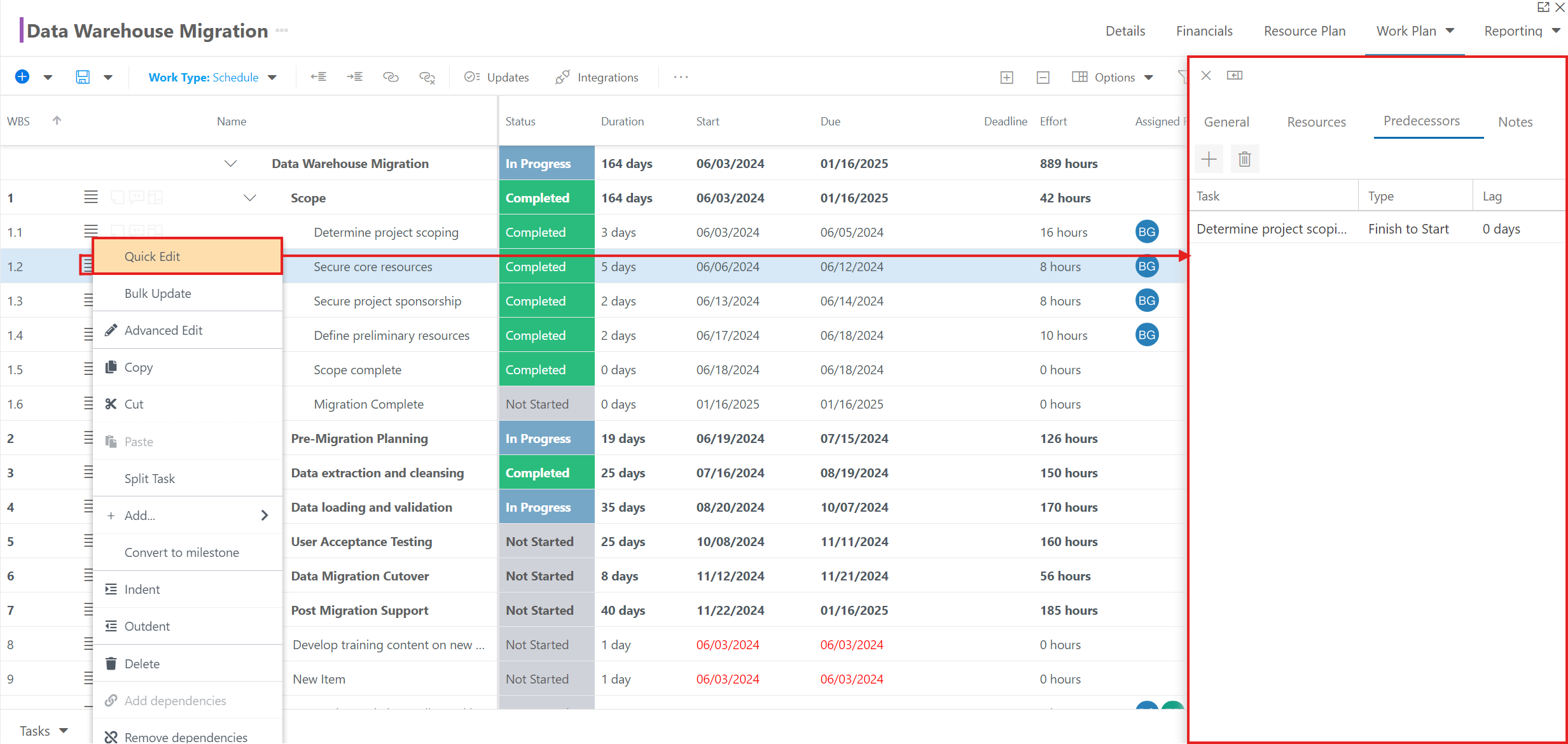Image resolution: width=1568 pixels, height=744 pixels.
Task: Switch to the General tab
Action: (x=1226, y=122)
